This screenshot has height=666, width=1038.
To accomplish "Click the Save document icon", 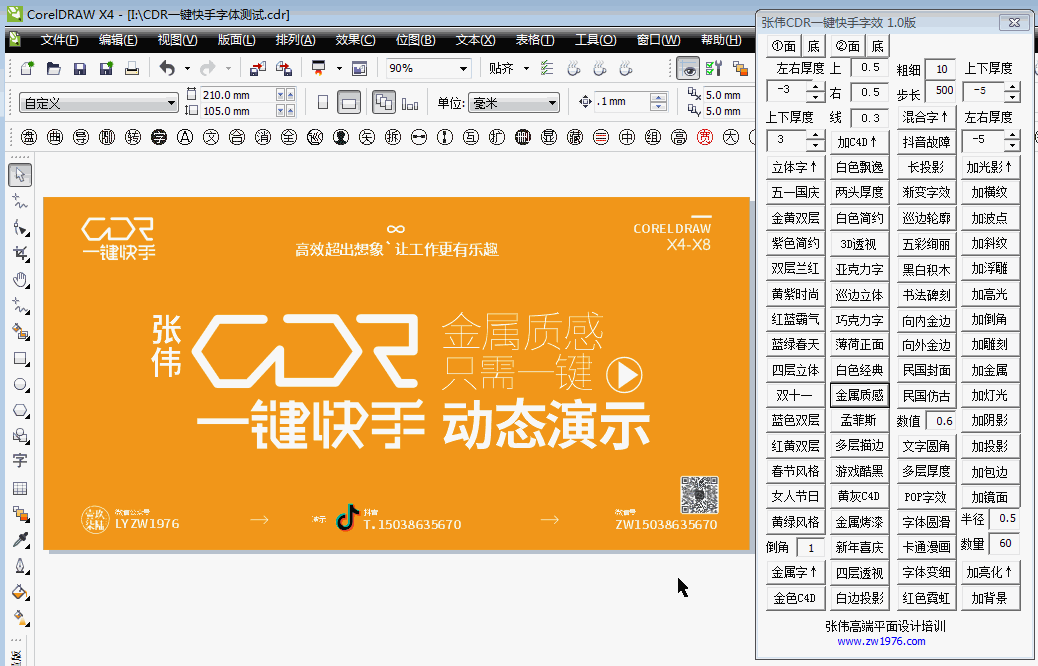I will (79, 68).
